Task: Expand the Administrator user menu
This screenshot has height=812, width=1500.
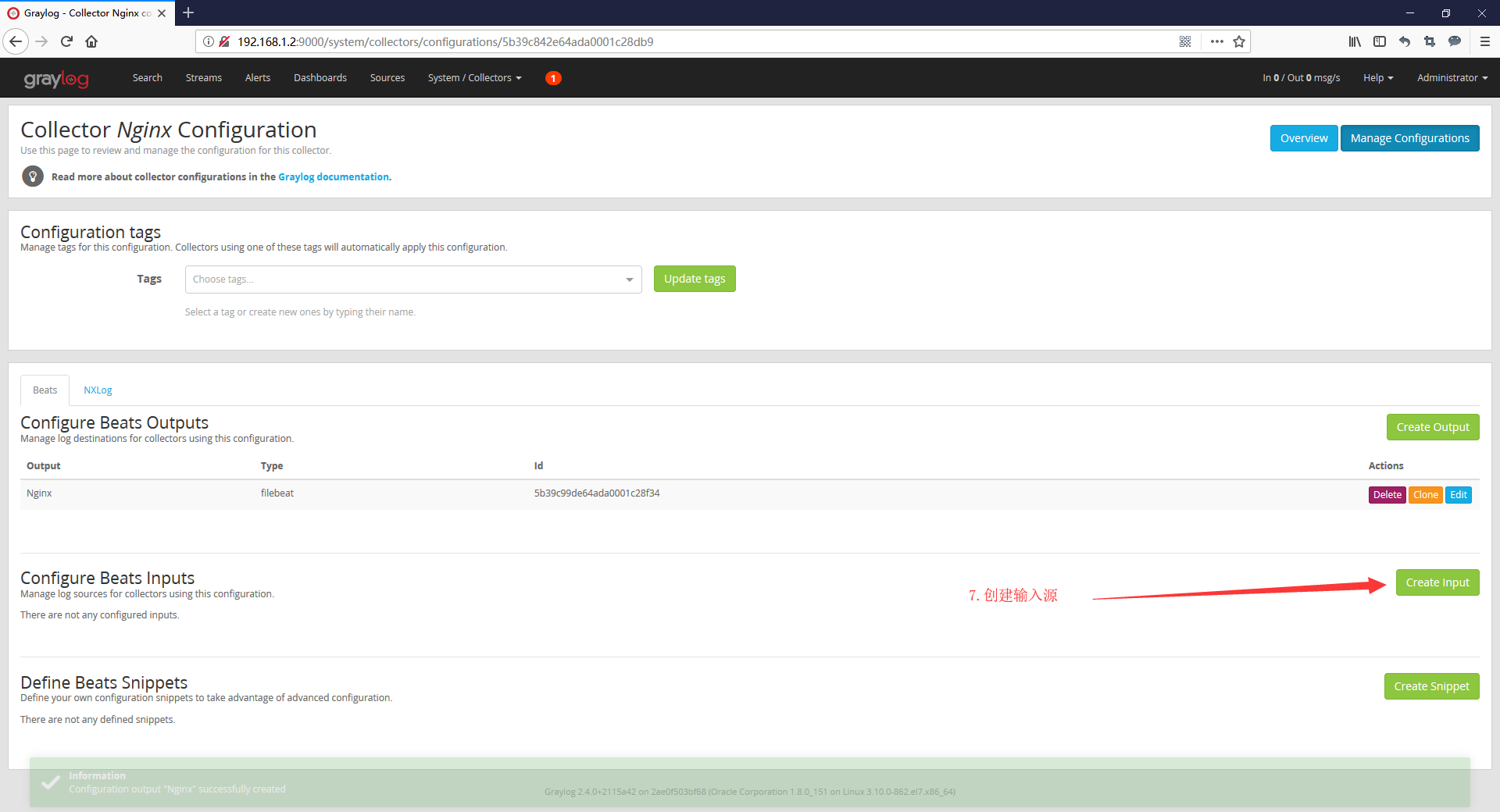Action: 1452,78
